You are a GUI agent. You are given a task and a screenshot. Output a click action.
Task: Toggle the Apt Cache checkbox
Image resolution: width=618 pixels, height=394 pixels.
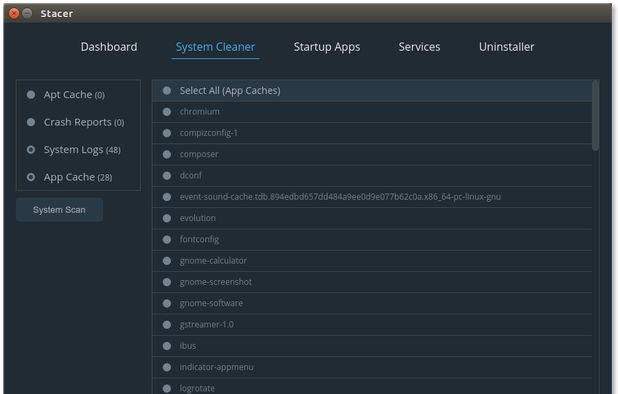pos(31,95)
